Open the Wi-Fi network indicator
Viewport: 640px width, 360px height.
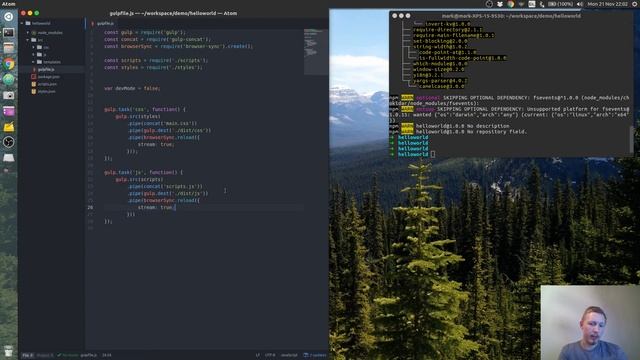pyautogui.click(x=521, y=4)
